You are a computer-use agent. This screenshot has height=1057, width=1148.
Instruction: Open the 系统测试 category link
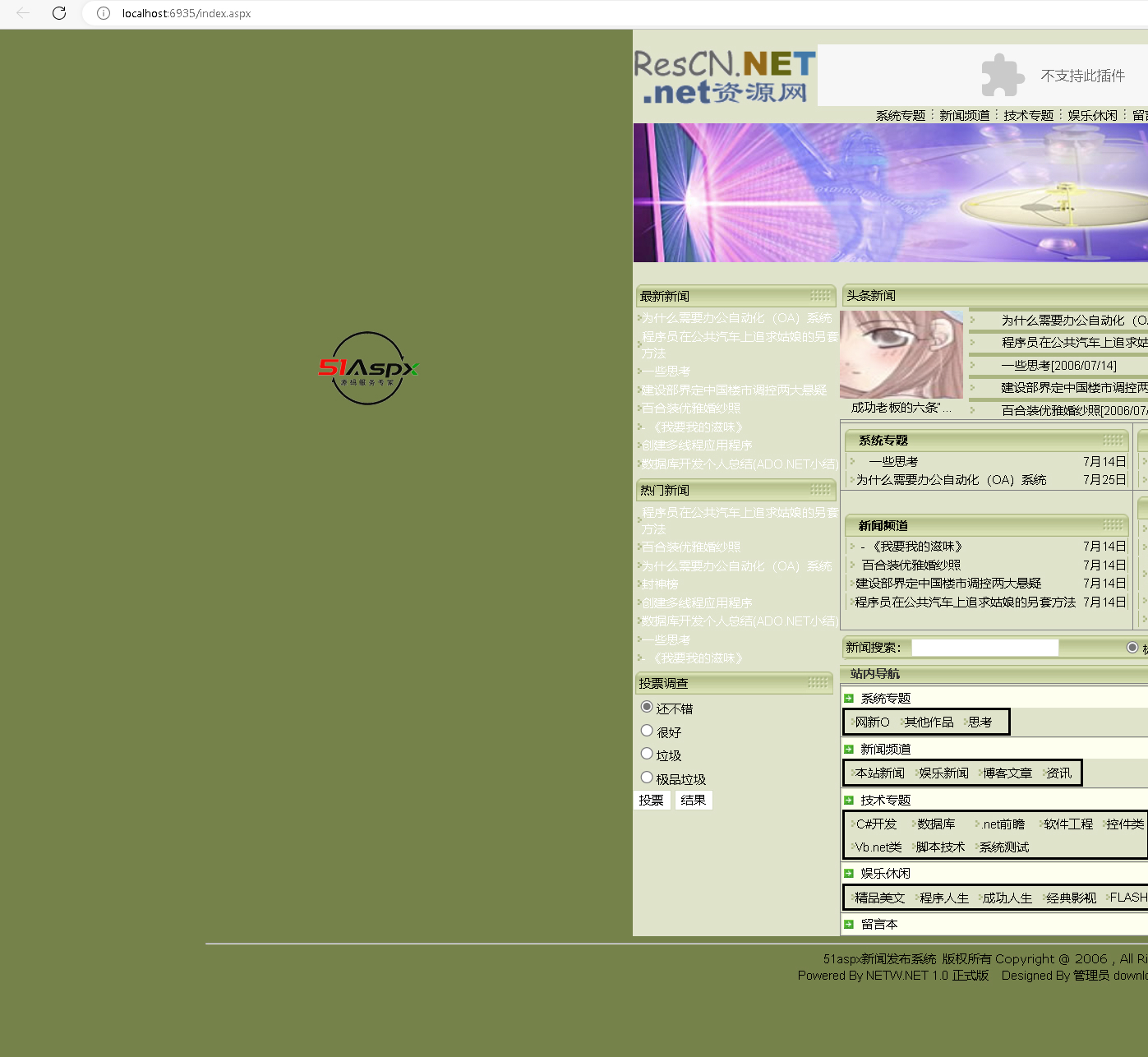(1004, 847)
